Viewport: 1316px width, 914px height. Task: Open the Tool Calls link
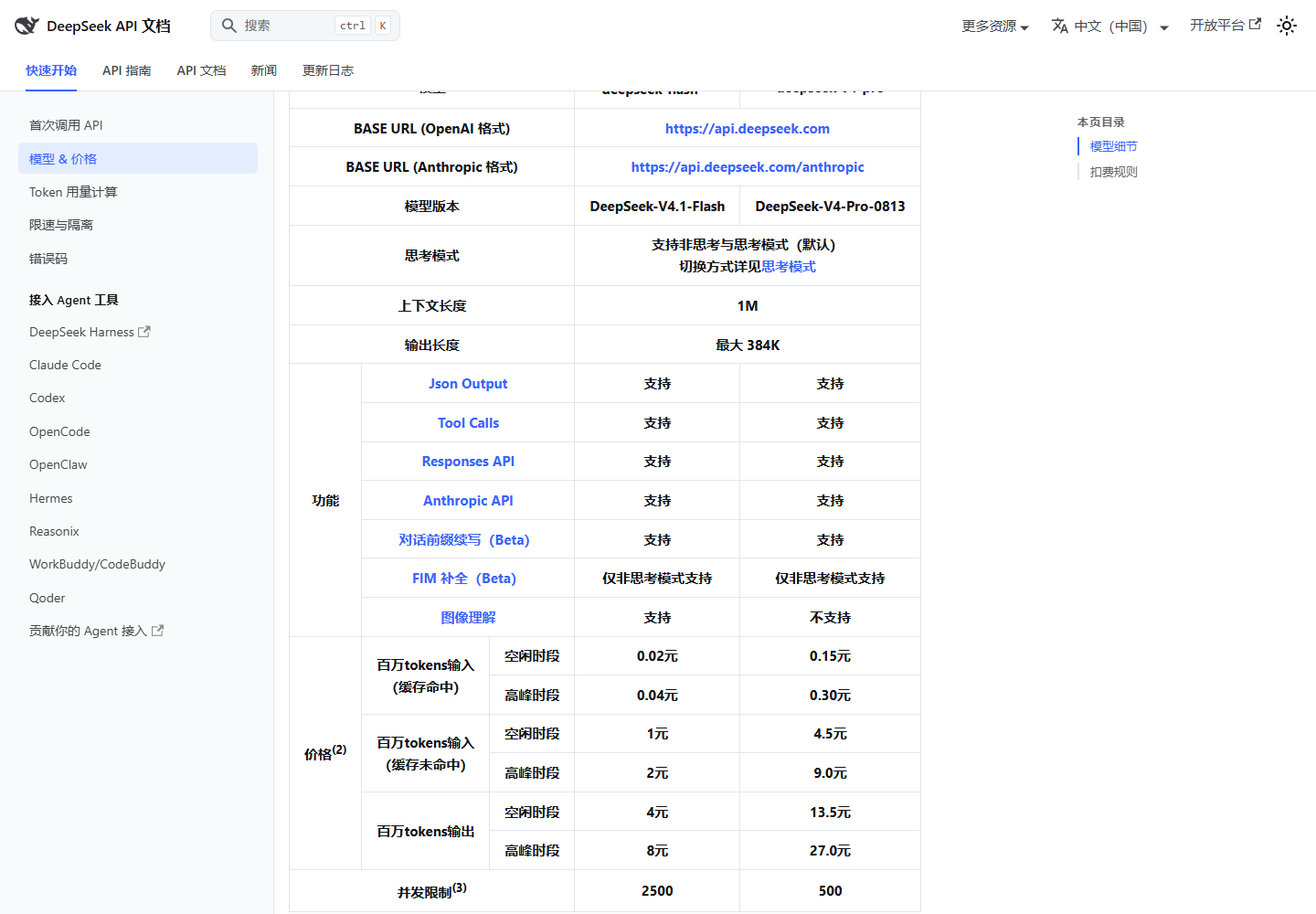468,423
